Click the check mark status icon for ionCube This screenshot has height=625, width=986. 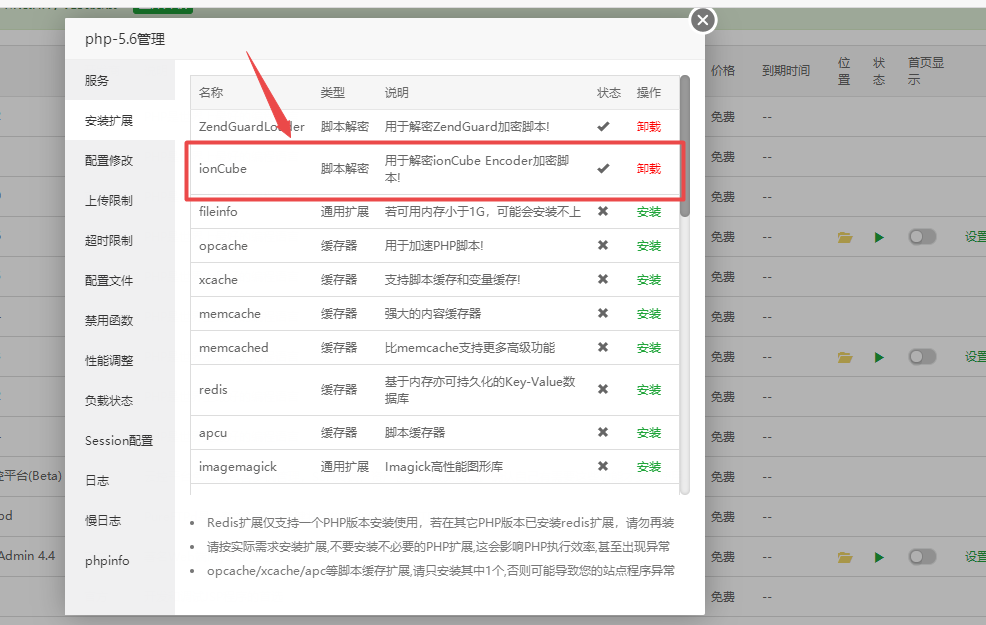pyautogui.click(x=604, y=167)
